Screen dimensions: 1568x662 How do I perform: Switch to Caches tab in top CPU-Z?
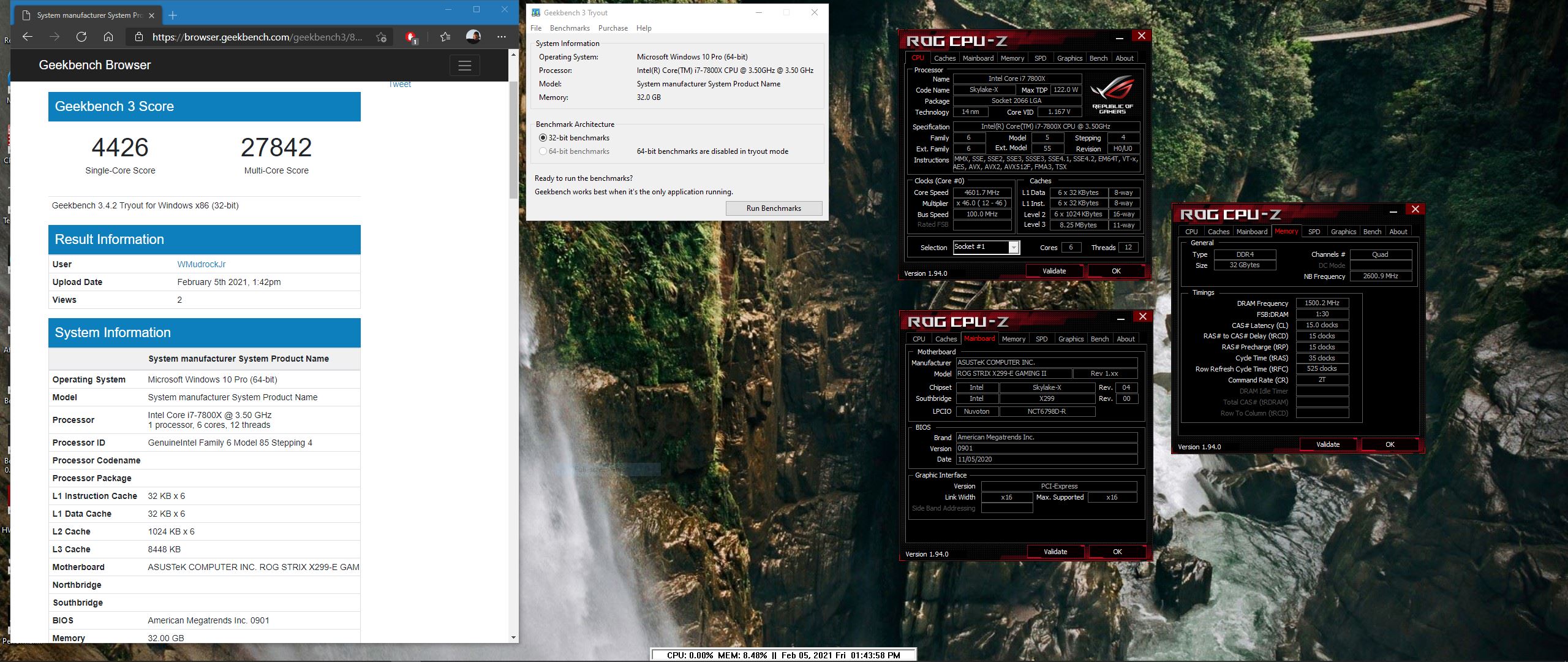944,58
